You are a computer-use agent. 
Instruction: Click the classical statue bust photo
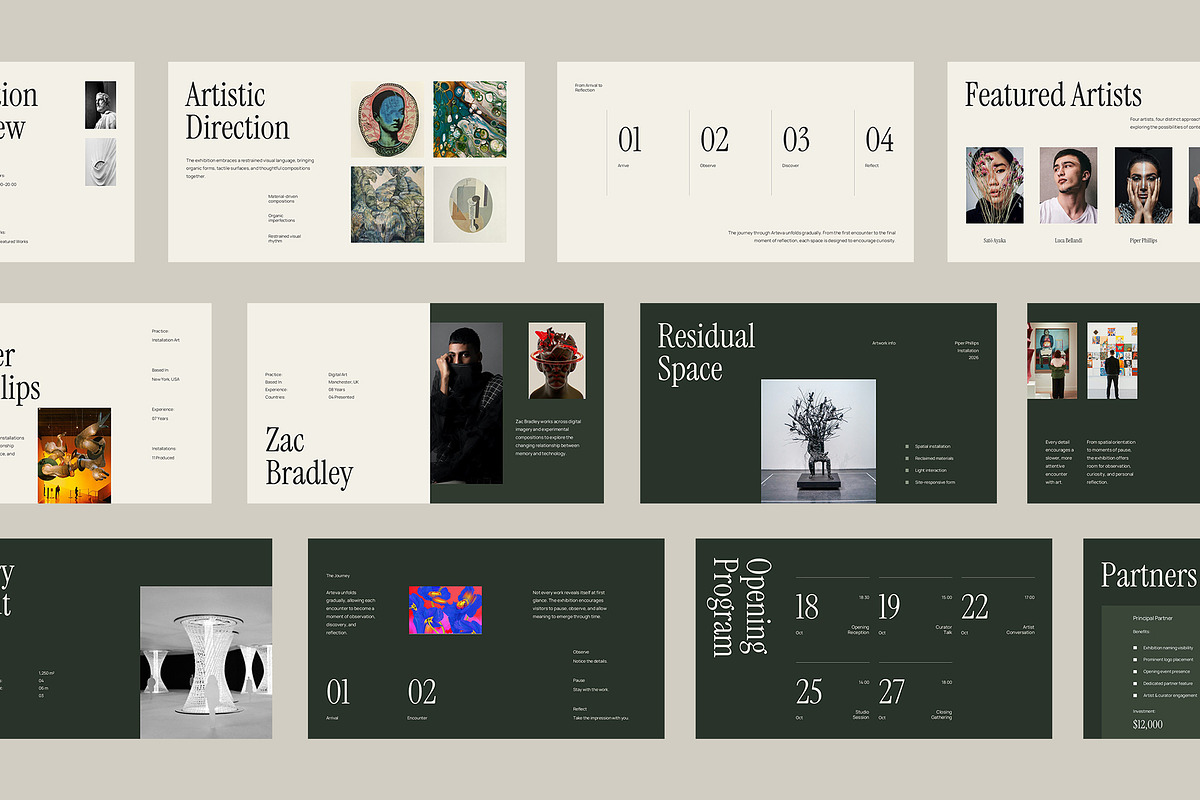coord(100,105)
